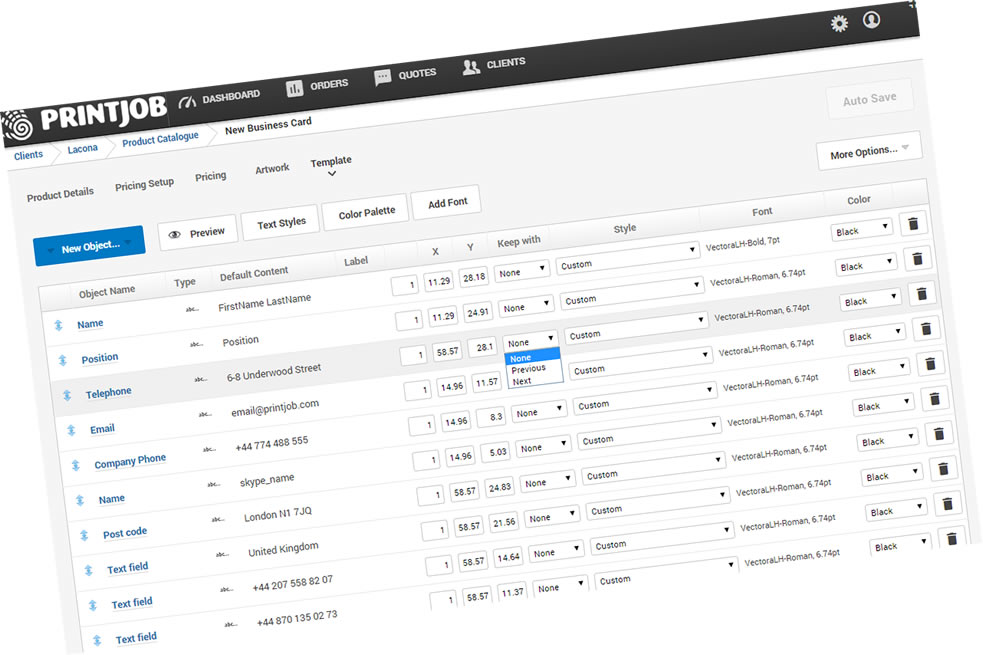Open Color dropdown for Telephone row
983x655 pixels.
tap(871, 300)
